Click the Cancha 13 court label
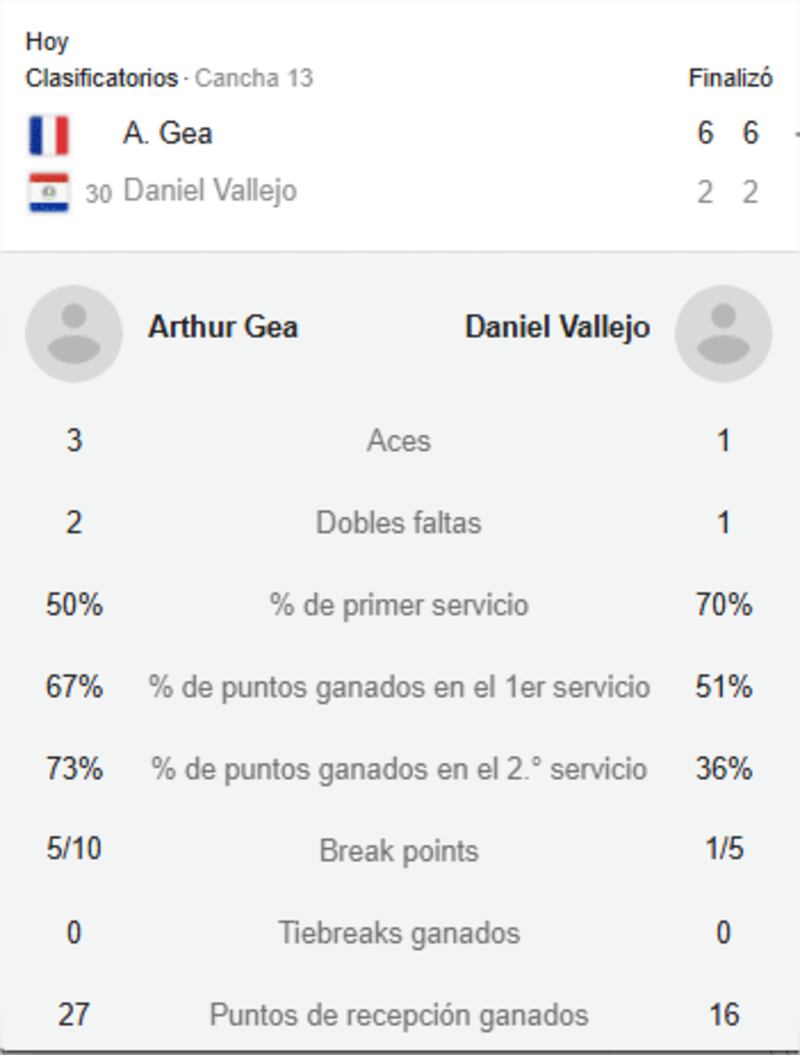This screenshot has width=800, height=1055. point(254,78)
